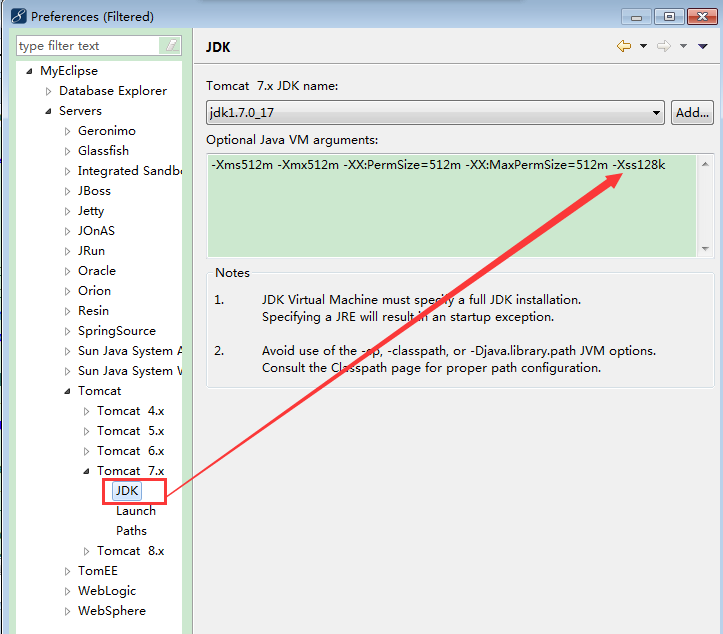Select the JOnAS tree item
723x634 pixels.
[x=96, y=231]
